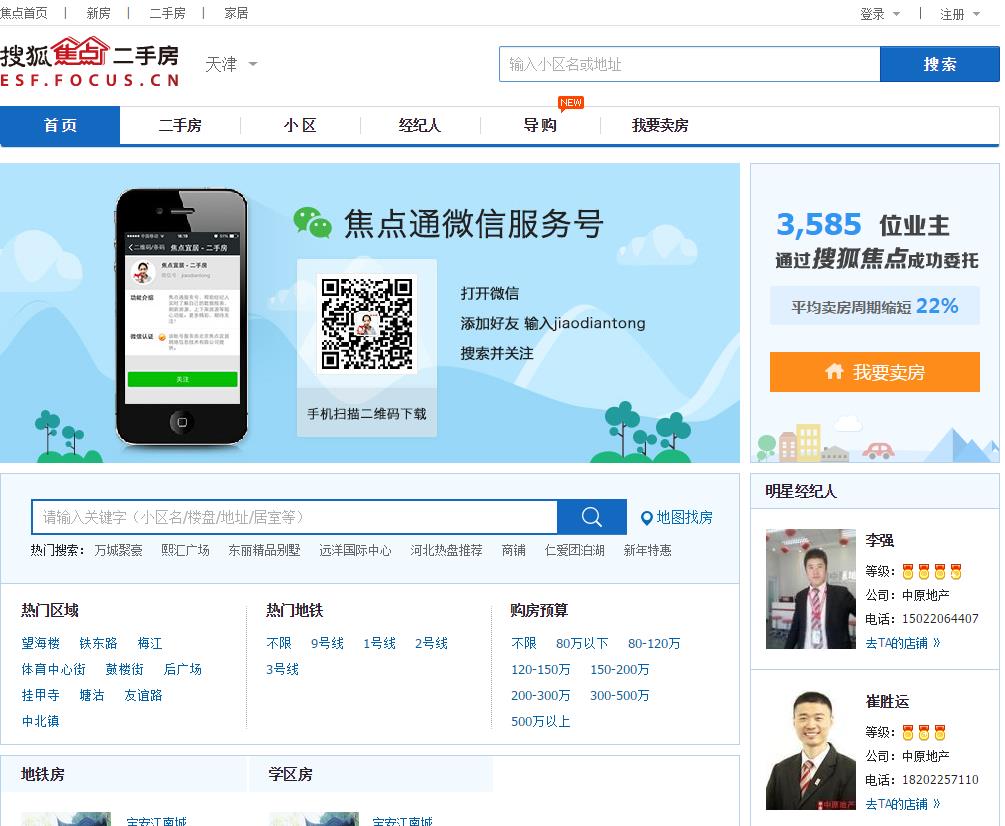Viewport: 1005px width, 826px height.
Task: Open the 二手房 link in top bar
Action: 167,13
